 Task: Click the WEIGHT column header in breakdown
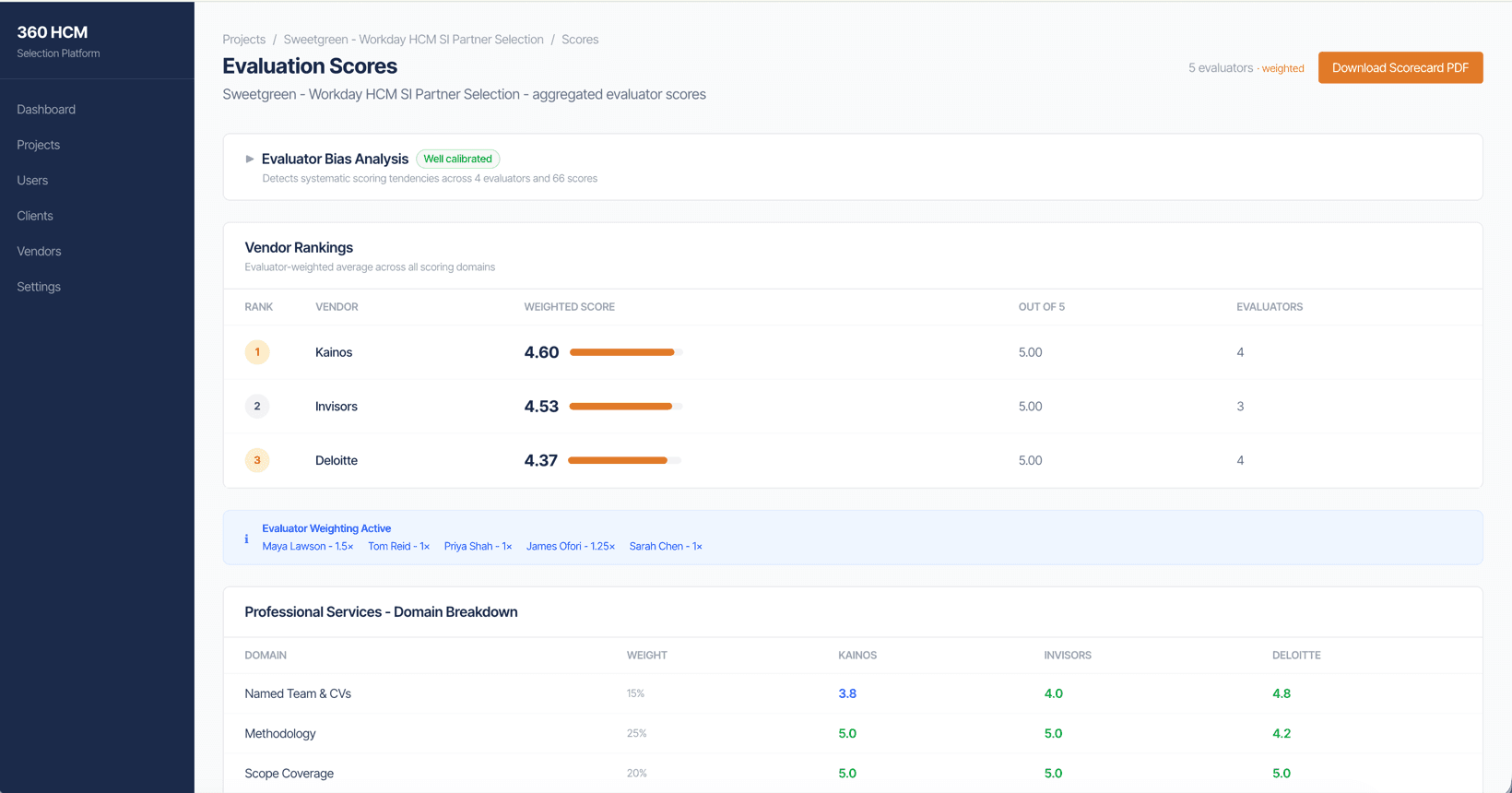click(x=646, y=656)
